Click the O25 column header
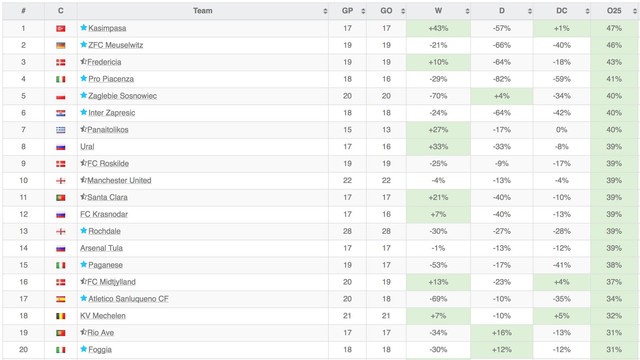The image size is (640, 360). coord(615,11)
